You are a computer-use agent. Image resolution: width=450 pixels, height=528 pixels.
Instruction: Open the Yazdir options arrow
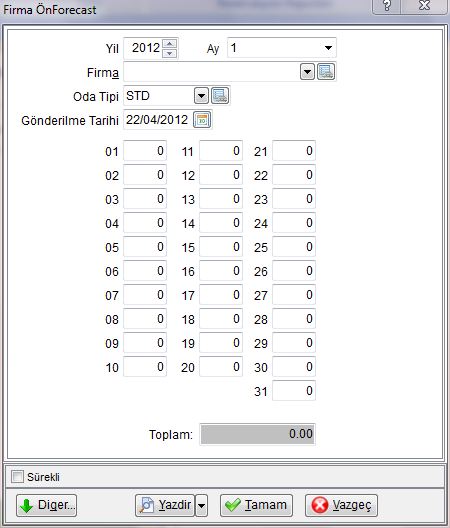[201, 505]
